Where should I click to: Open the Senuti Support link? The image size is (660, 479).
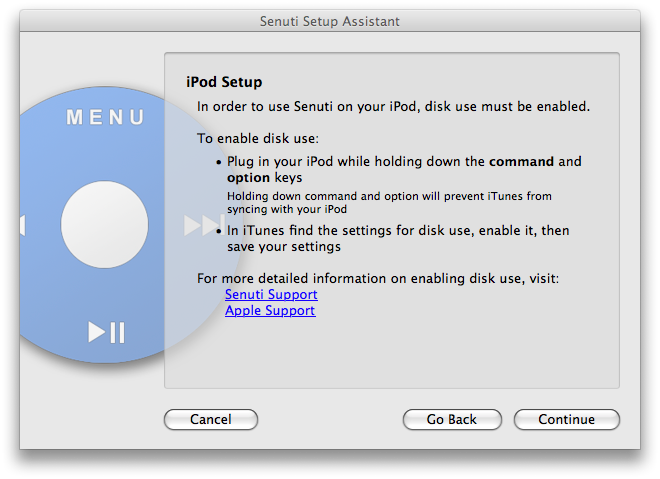[271, 295]
